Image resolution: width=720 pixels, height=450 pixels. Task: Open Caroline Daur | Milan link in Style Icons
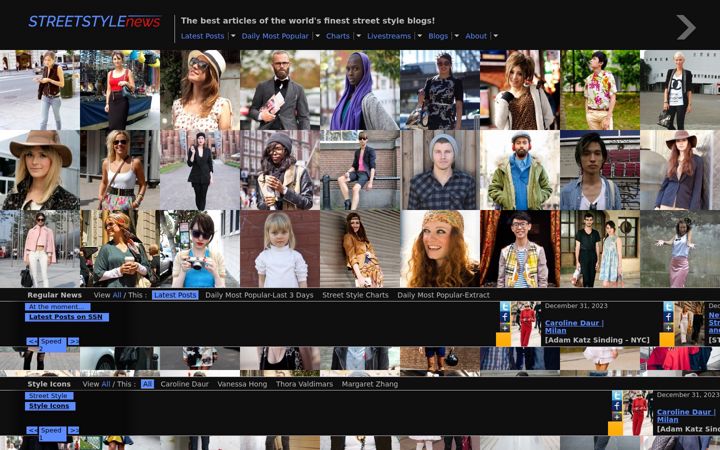(686, 416)
